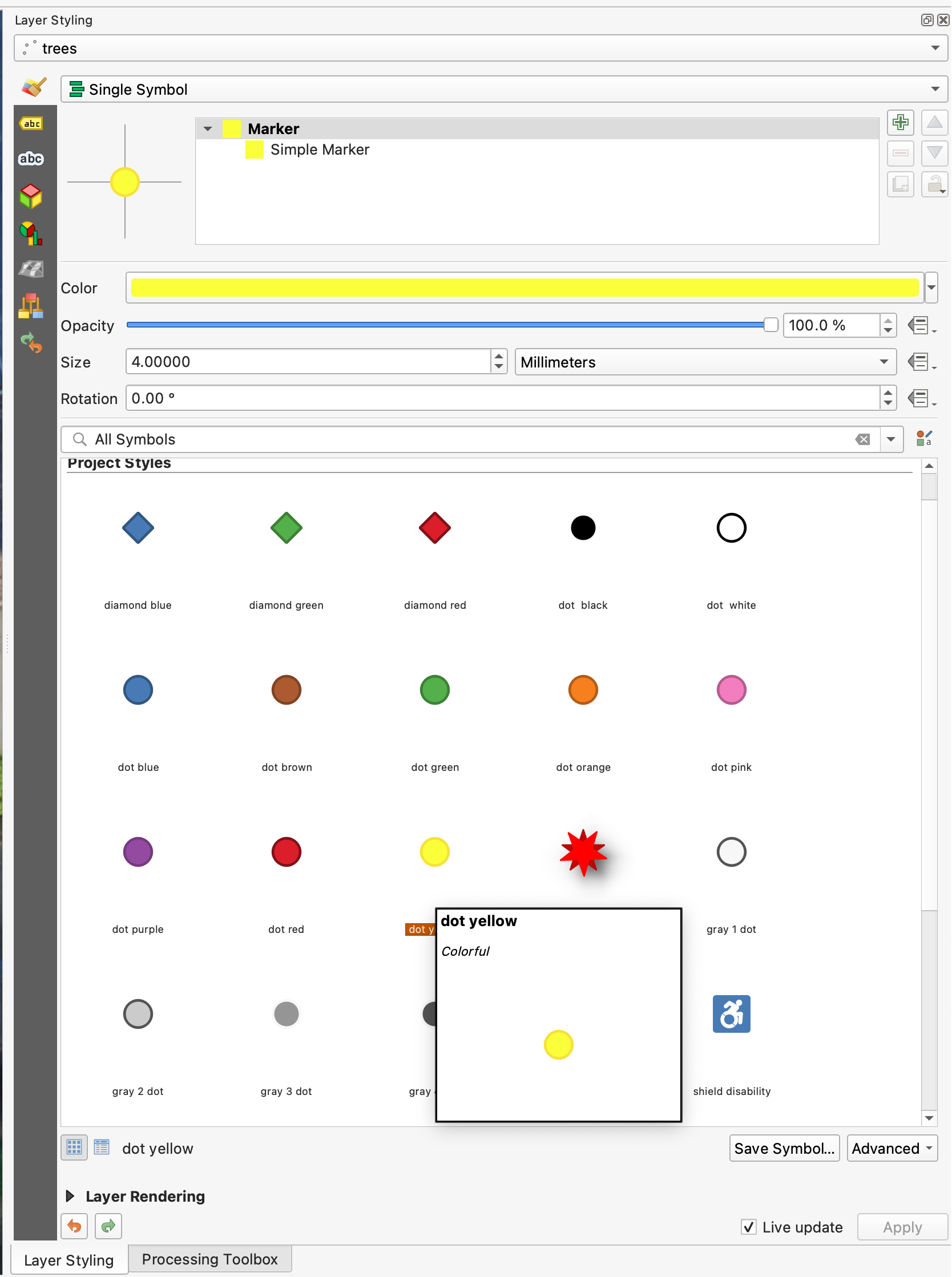
Task: Open the Millimeters unit dropdown
Action: click(705, 362)
